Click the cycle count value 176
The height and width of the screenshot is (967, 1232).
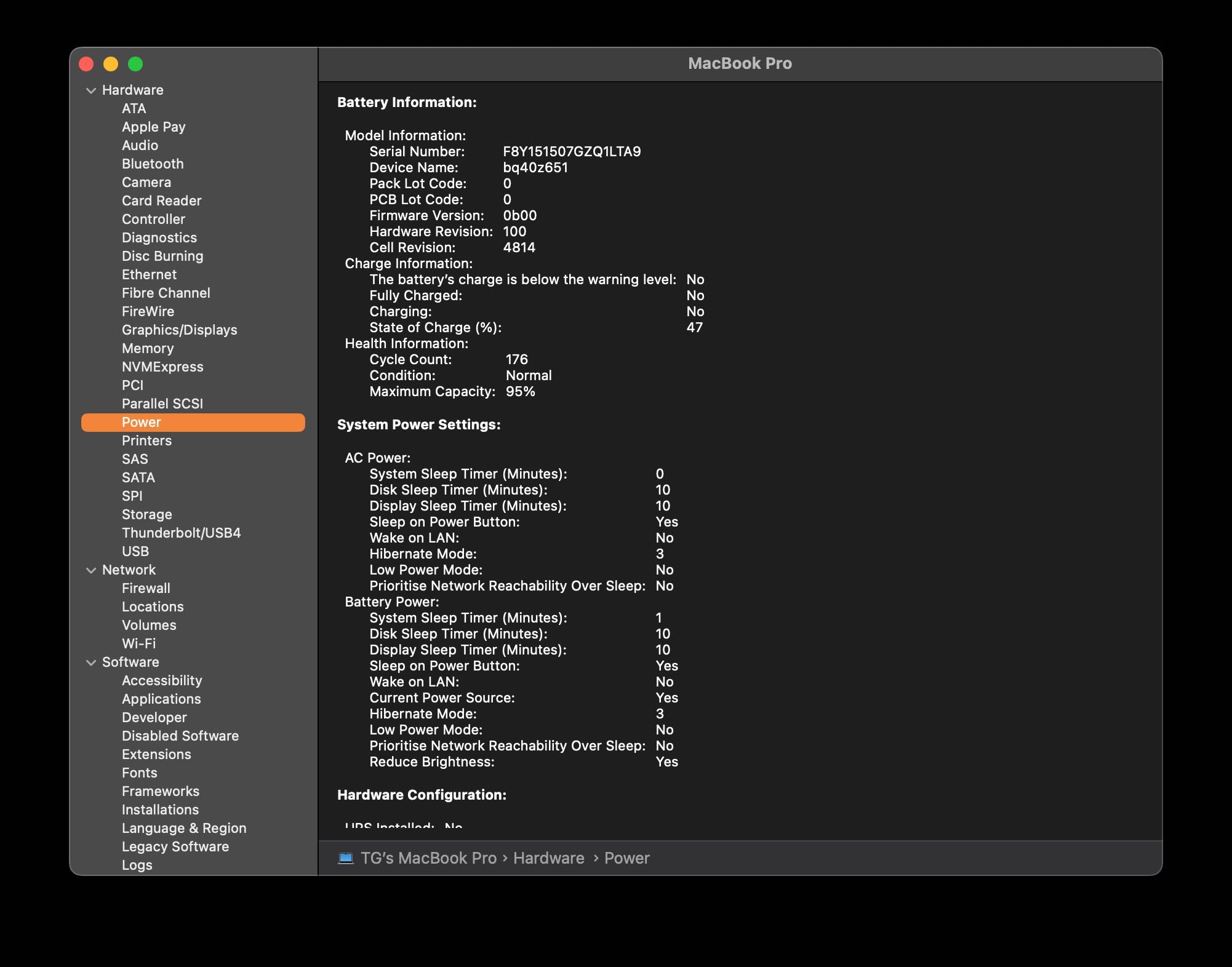click(517, 359)
